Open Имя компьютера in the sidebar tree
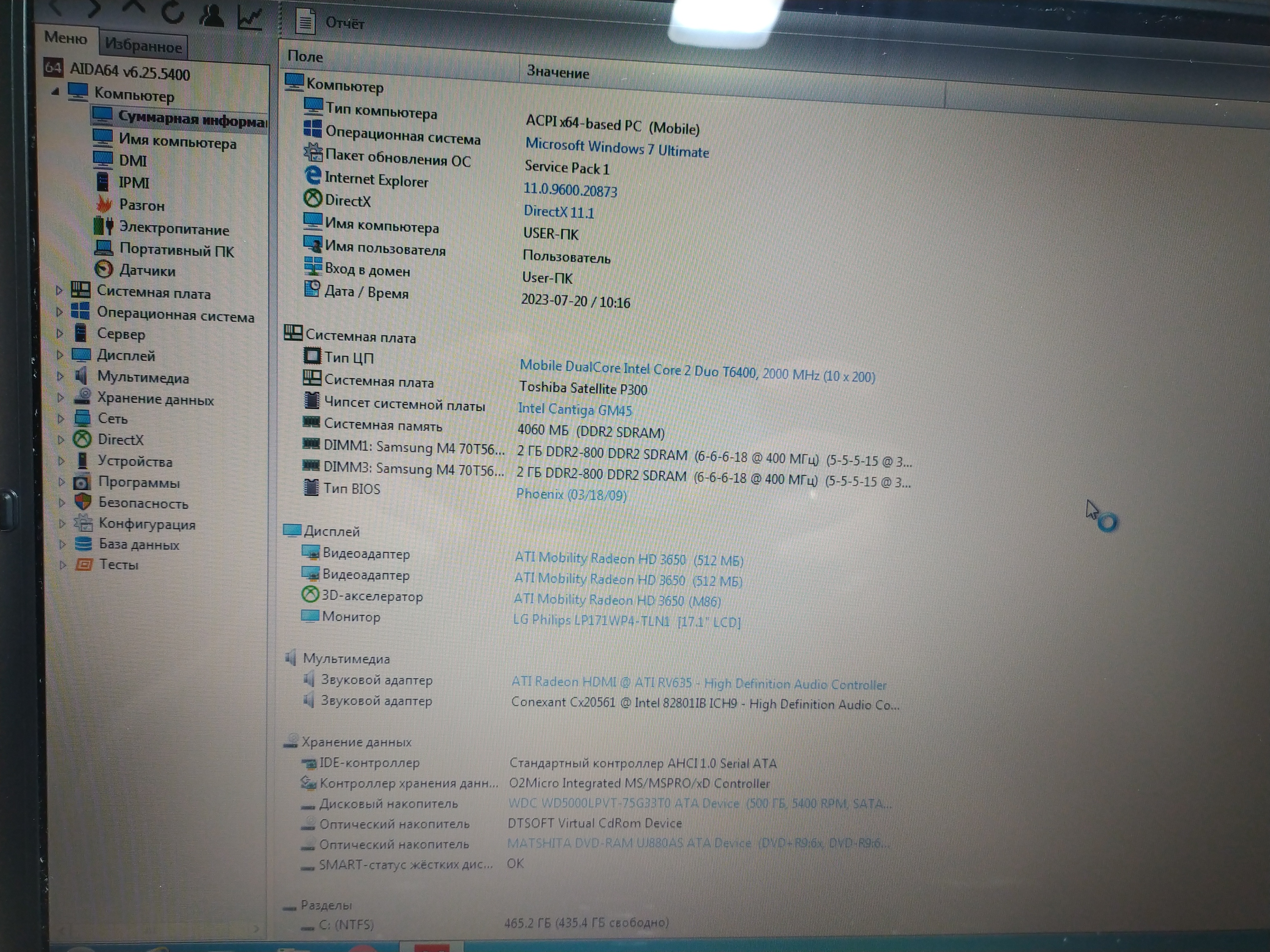1270x952 pixels. [x=177, y=141]
